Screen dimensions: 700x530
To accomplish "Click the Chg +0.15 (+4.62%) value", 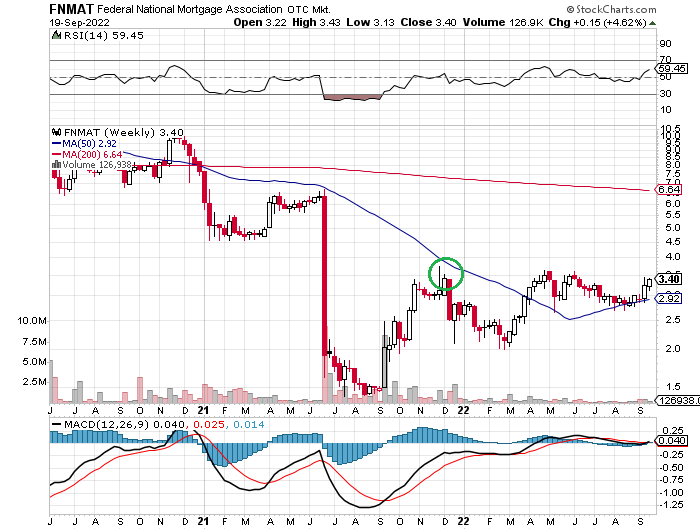I will tap(597, 22).
